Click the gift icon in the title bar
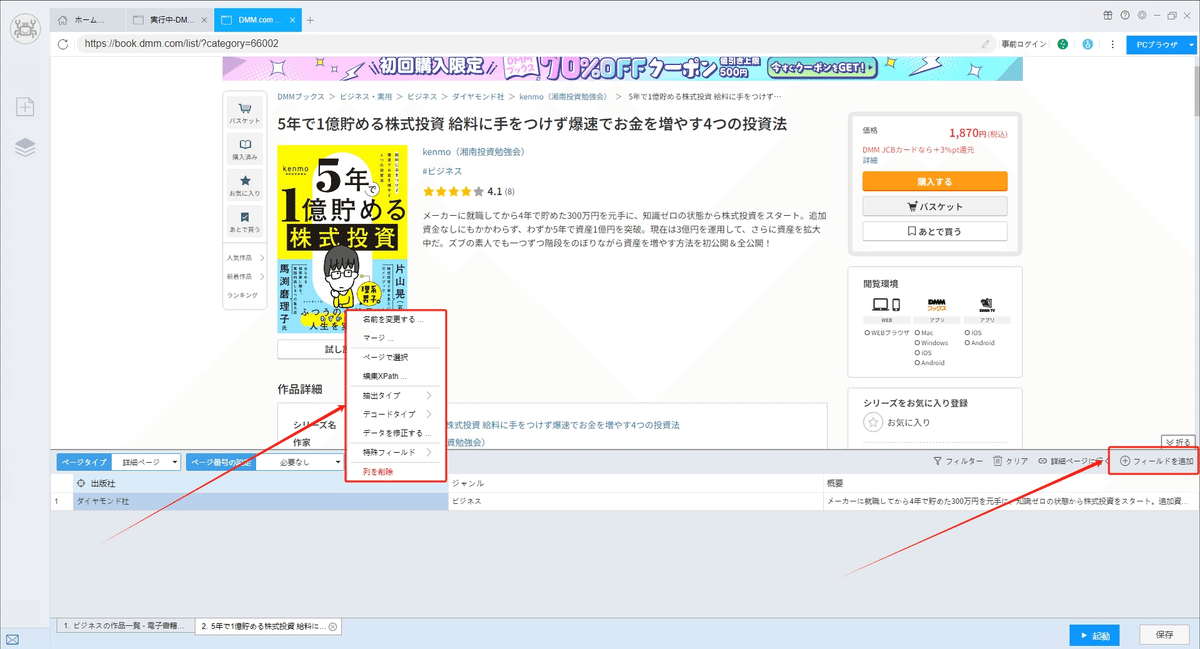Screen dimensions: 1200x649 coord(1108,15)
